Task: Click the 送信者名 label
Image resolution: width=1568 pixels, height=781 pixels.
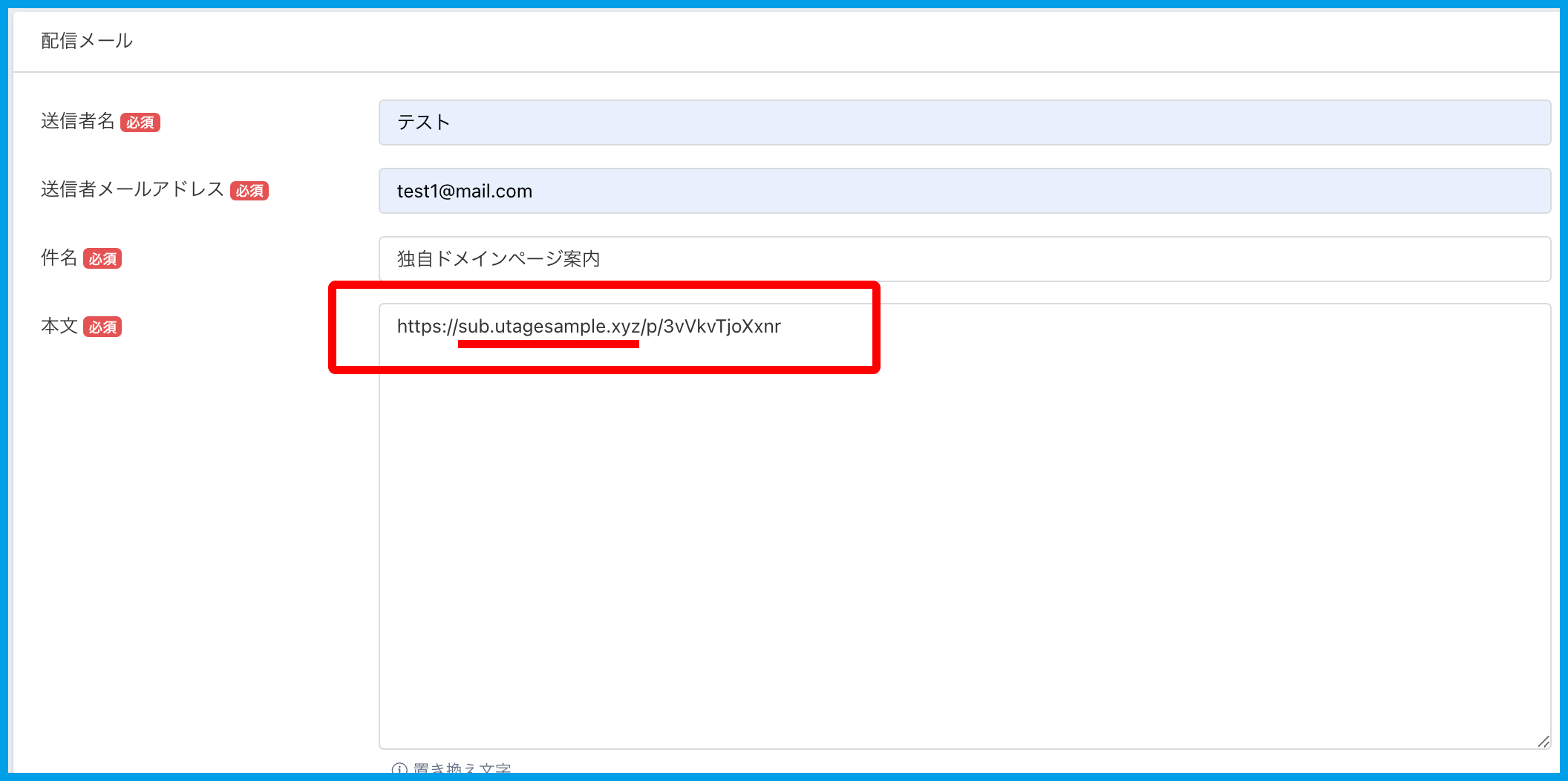Action: click(x=77, y=121)
